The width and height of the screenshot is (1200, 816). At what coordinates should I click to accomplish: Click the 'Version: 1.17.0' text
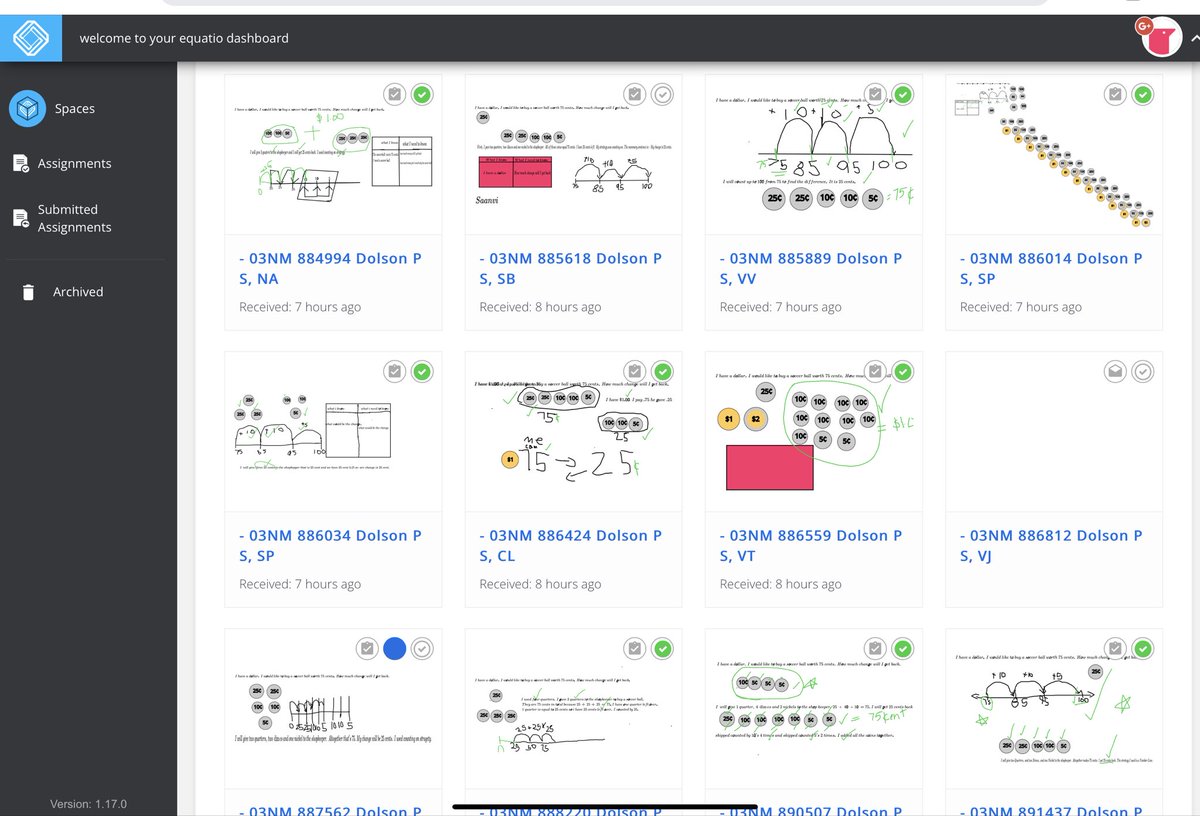pos(88,804)
